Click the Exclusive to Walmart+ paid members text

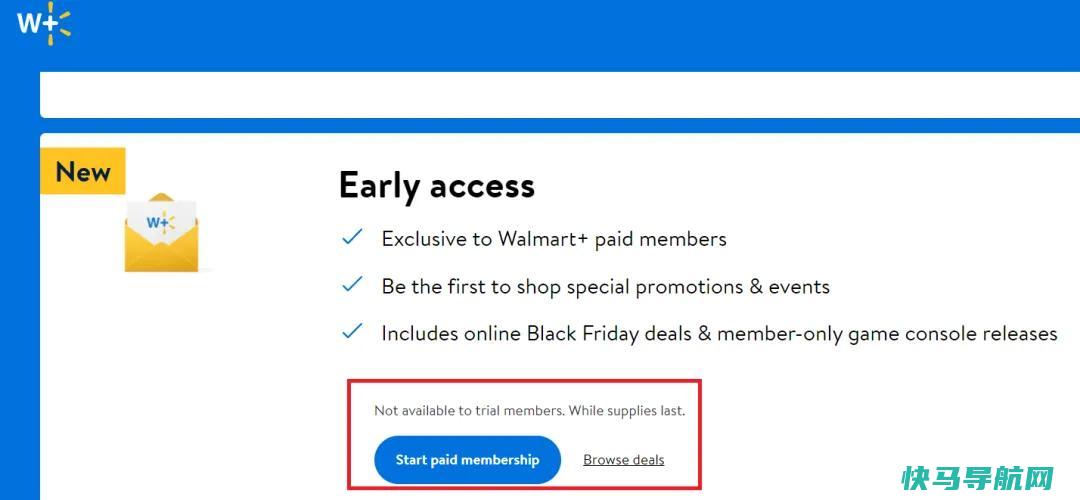tap(554, 239)
